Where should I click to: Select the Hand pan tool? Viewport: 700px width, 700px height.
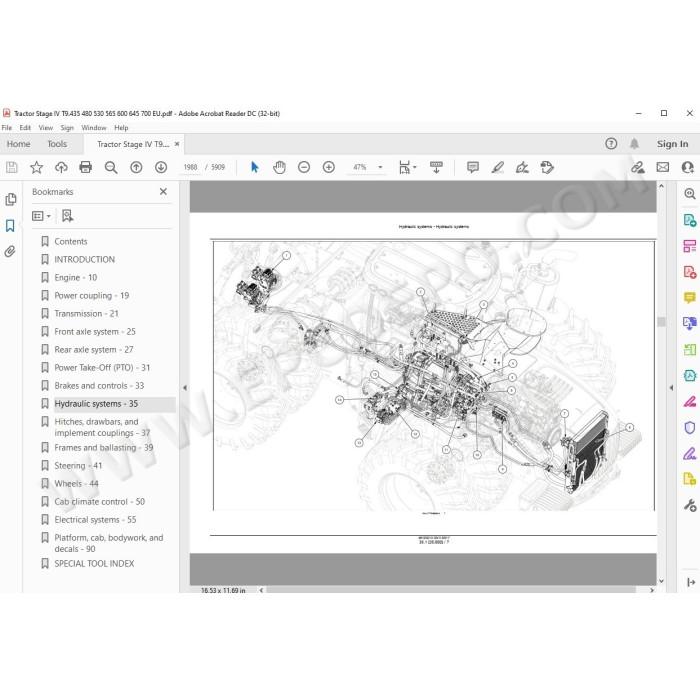pos(279,167)
